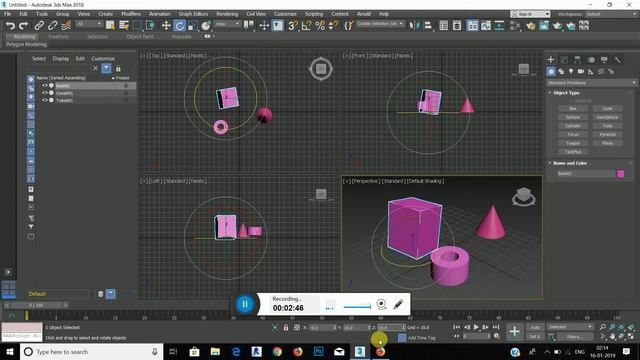The width and height of the screenshot is (640, 360).
Task: Switch to the Motion command panel tab
Action: coord(591,60)
